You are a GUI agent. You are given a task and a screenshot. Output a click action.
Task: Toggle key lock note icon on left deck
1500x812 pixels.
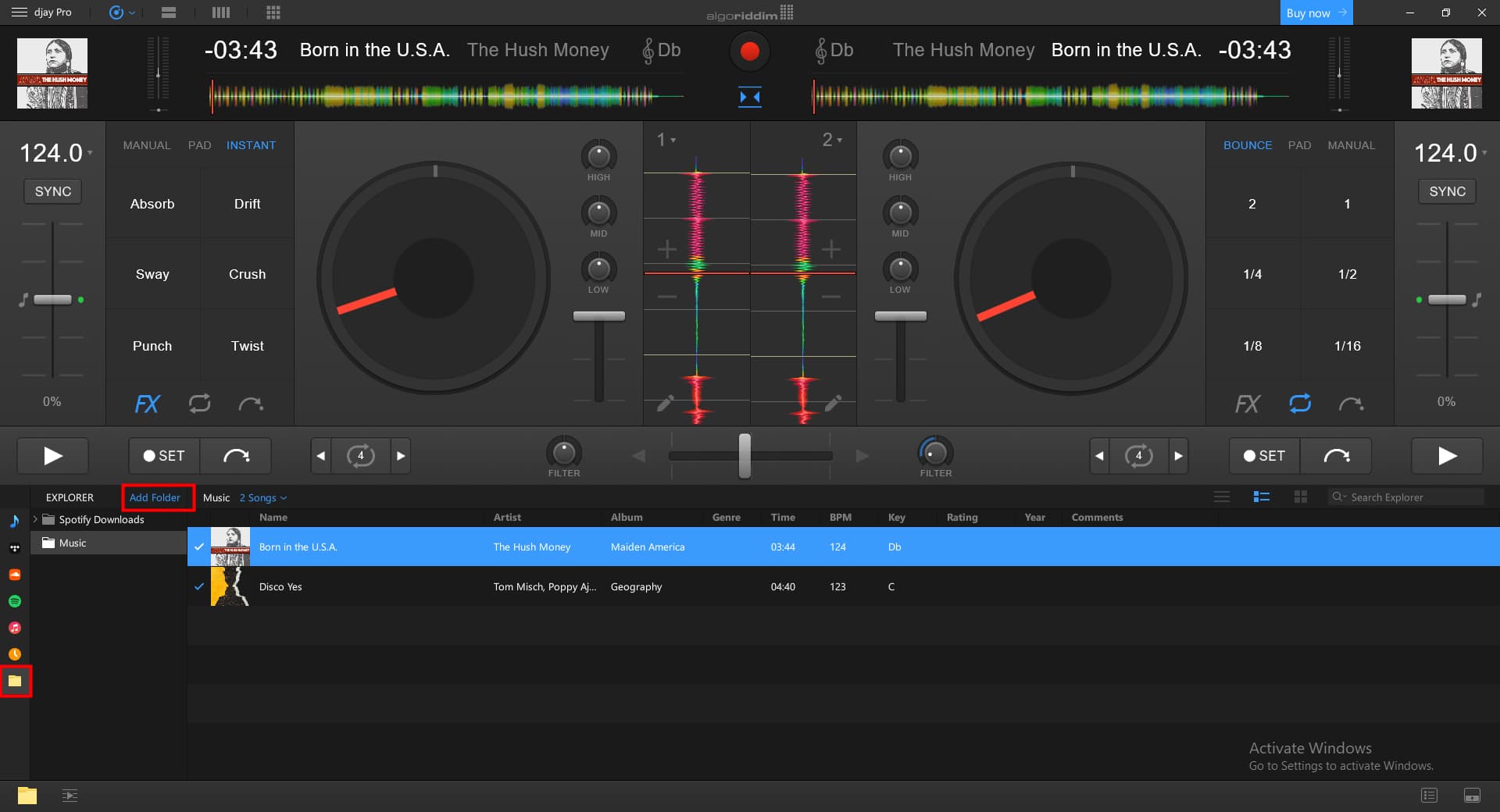[23, 300]
